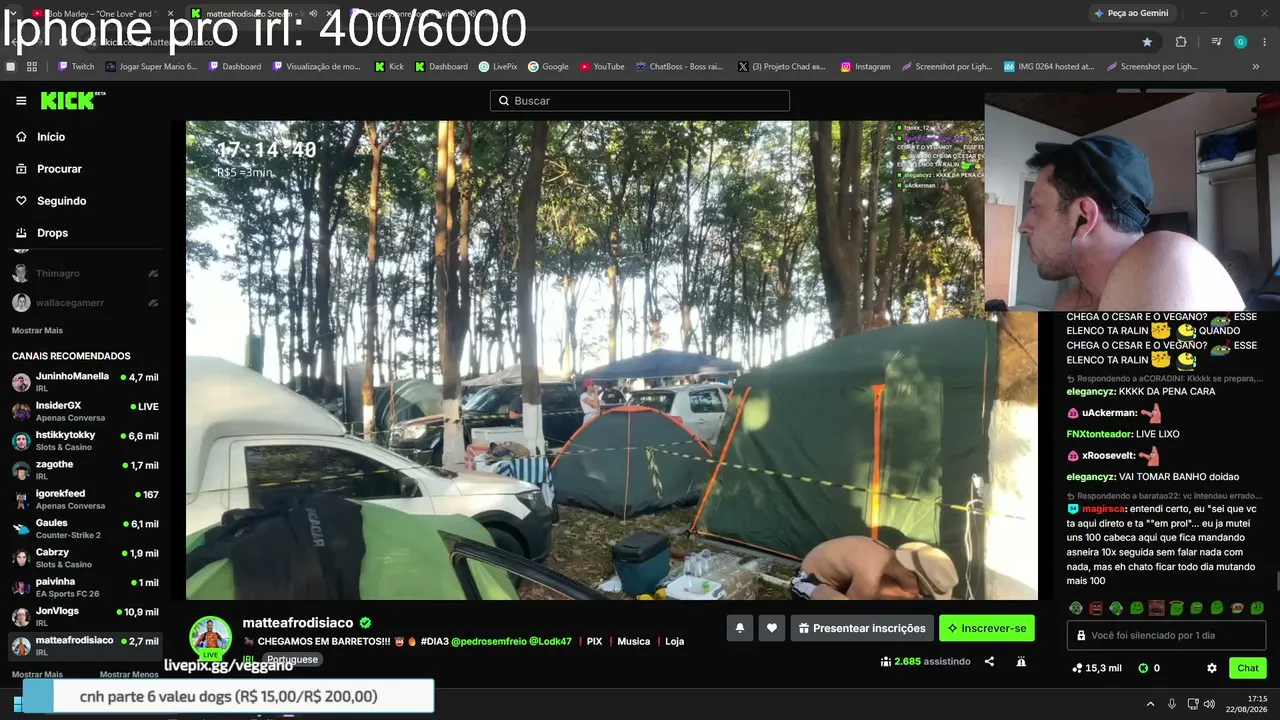Screen dimensions: 1280x720
Task: Click the bookmark star in address bar
Action: pyautogui.click(x=1147, y=42)
